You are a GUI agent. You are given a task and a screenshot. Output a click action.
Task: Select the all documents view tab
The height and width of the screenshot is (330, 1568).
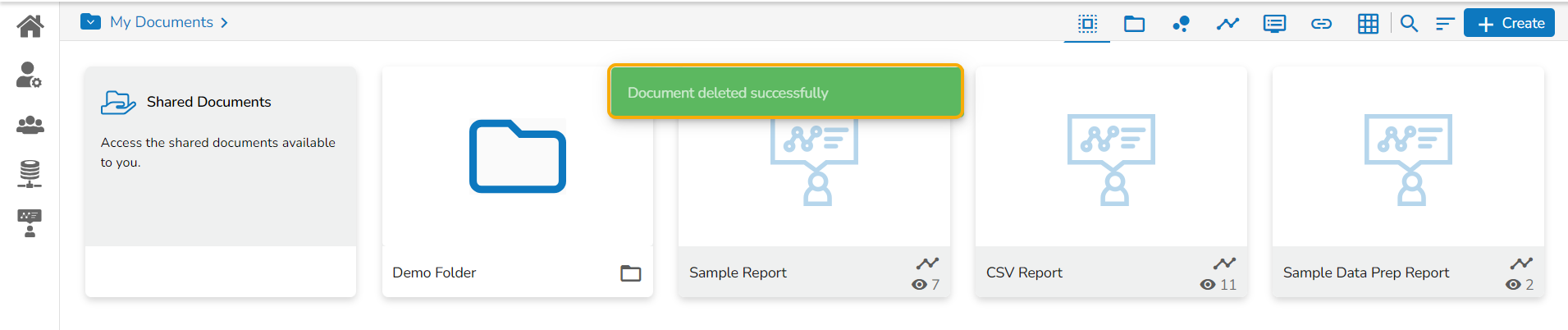click(1087, 24)
